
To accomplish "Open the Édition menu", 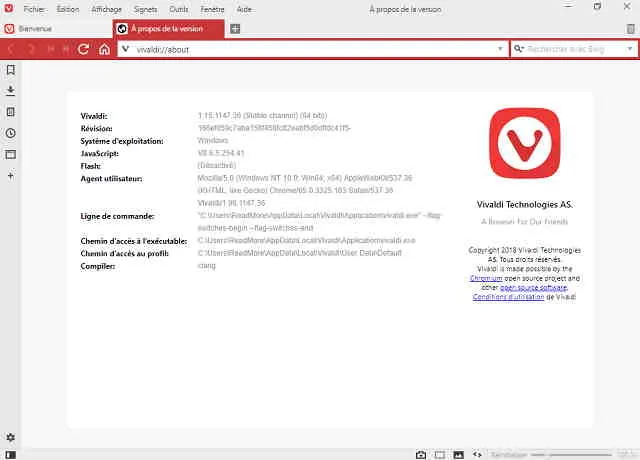I will 68,9.
